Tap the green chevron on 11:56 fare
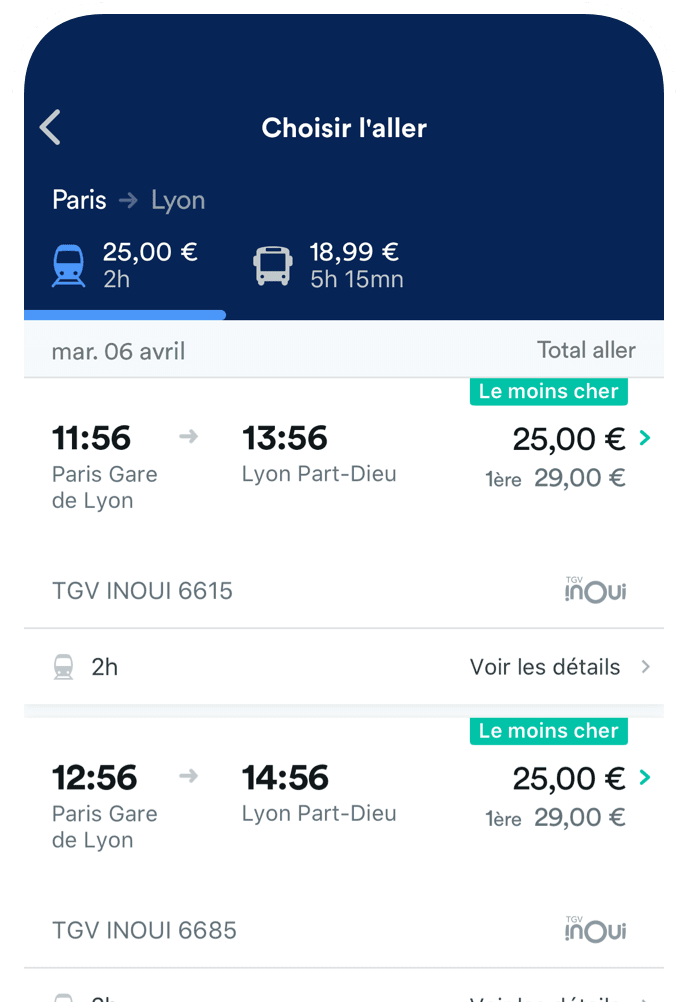The height and width of the screenshot is (1002, 686). click(645, 438)
